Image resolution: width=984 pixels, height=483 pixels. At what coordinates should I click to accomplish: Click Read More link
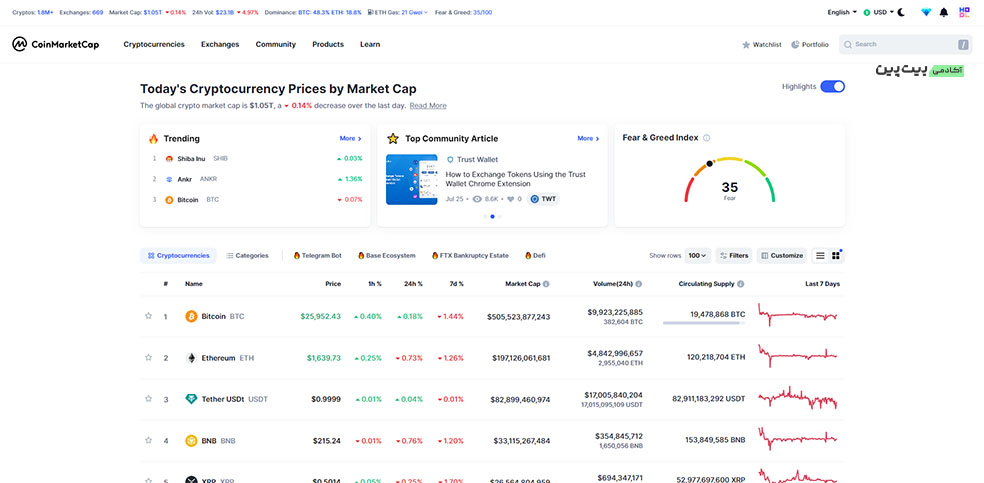428,105
